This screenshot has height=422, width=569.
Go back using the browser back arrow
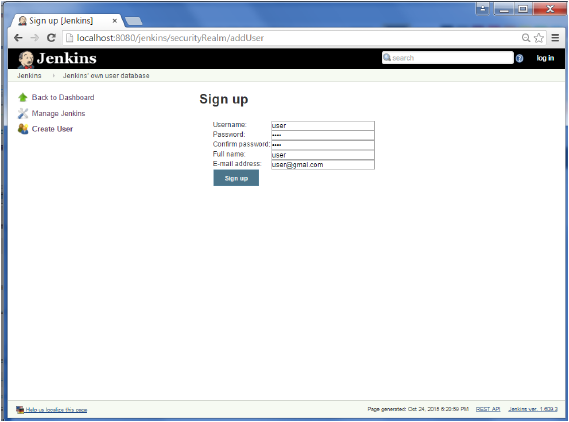[18, 38]
